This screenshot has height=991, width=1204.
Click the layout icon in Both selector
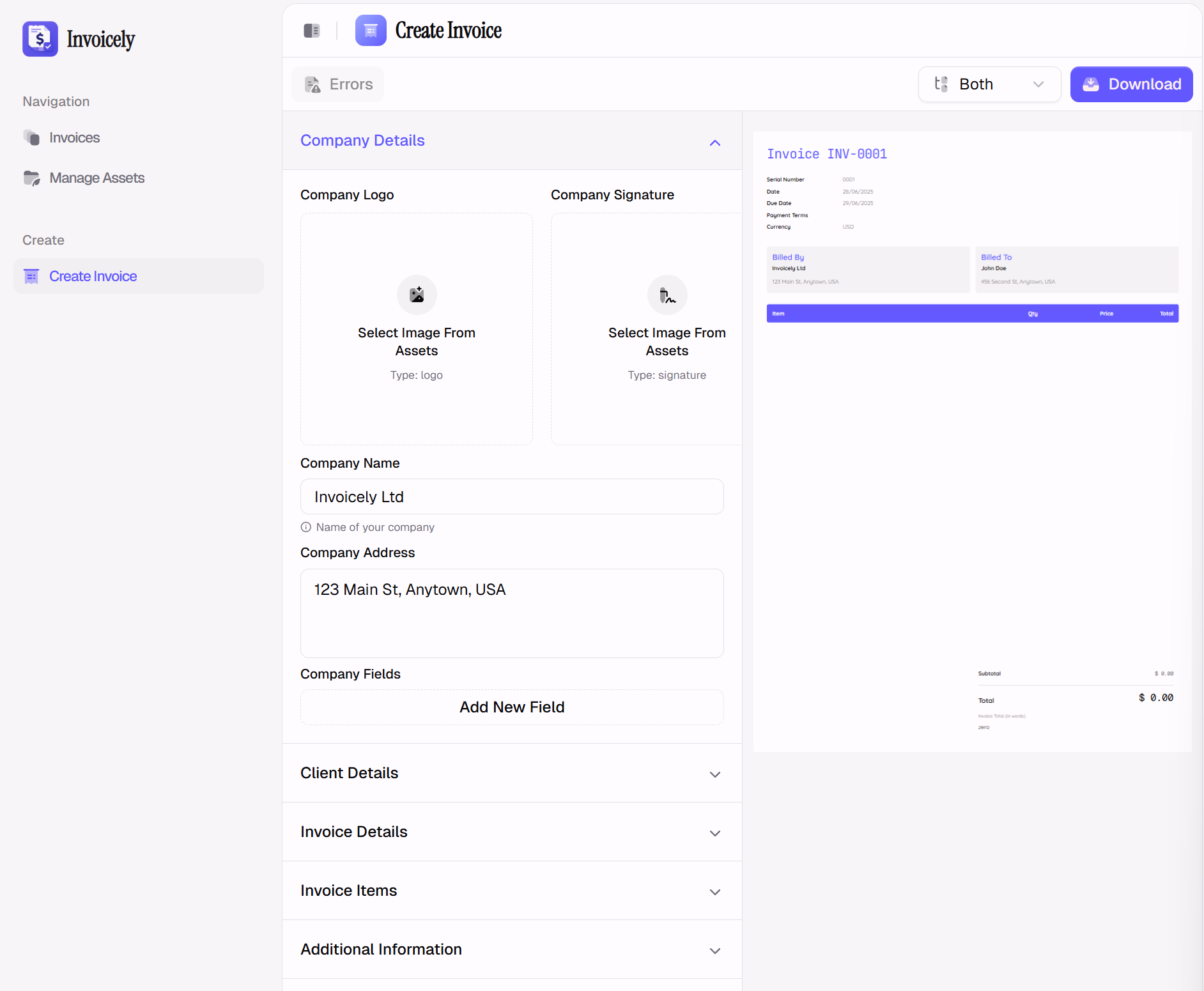tap(941, 84)
